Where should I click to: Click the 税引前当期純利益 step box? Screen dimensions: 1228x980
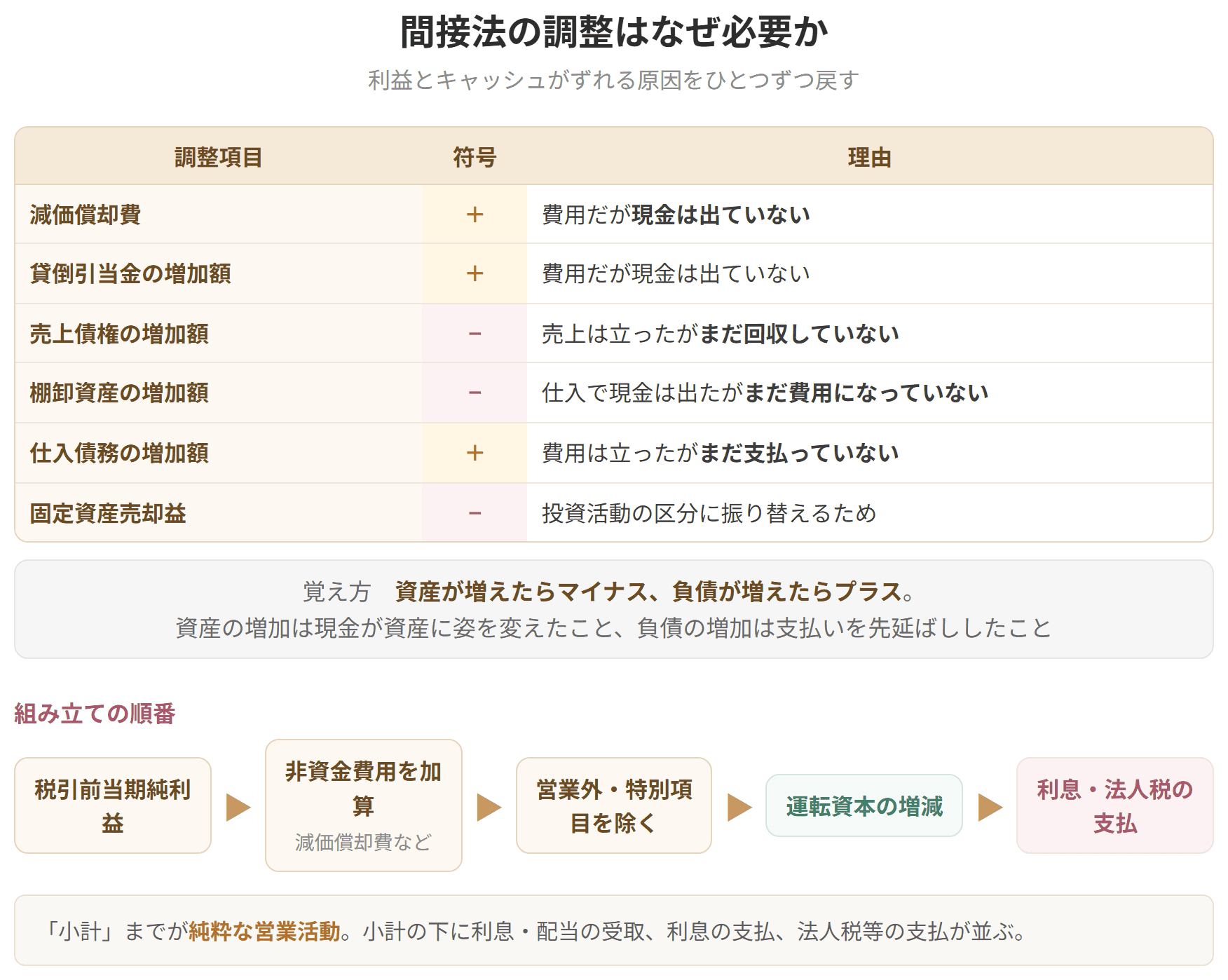113,805
